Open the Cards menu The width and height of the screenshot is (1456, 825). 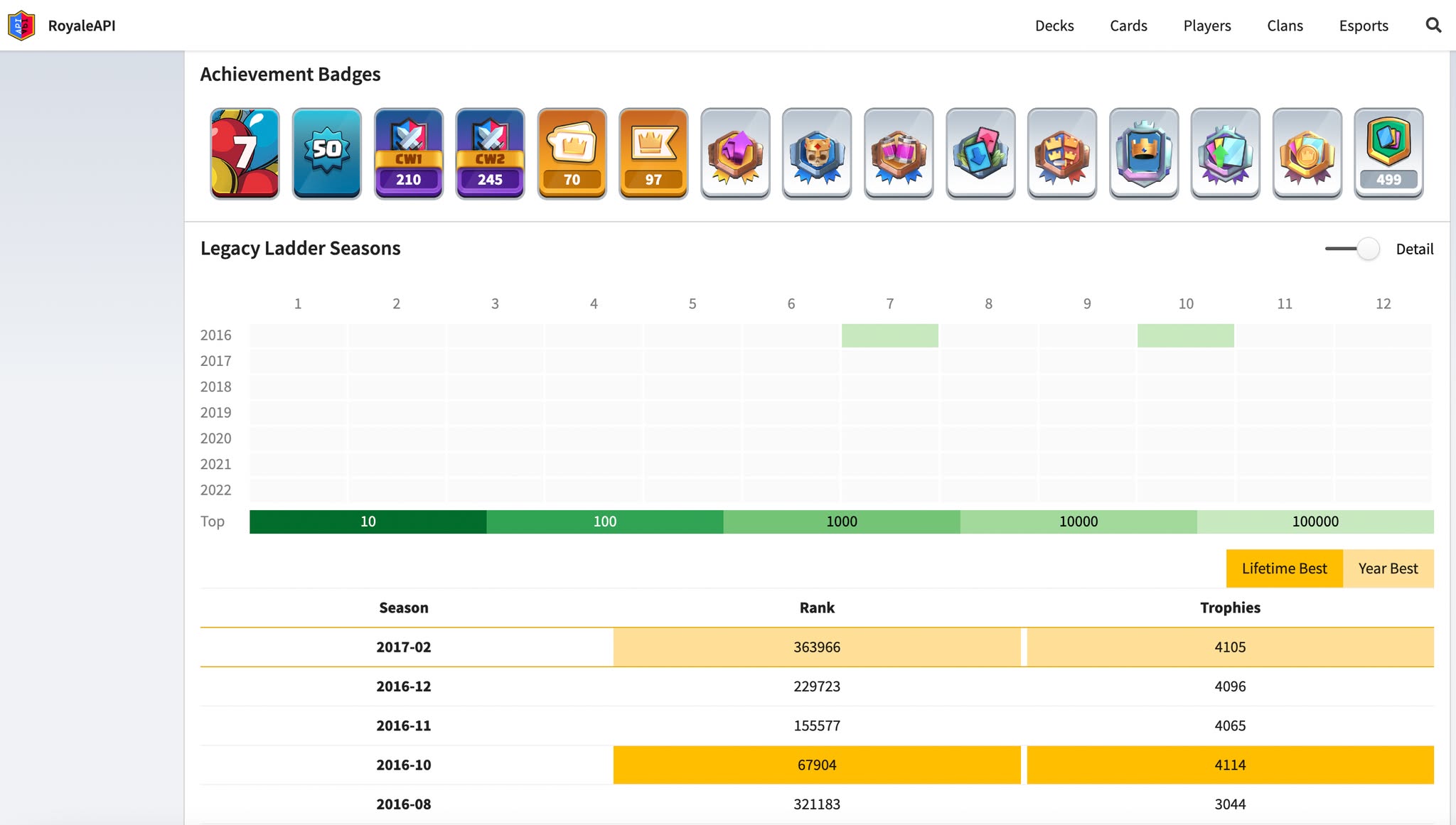pyautogui.click(x=1128, y=26)
